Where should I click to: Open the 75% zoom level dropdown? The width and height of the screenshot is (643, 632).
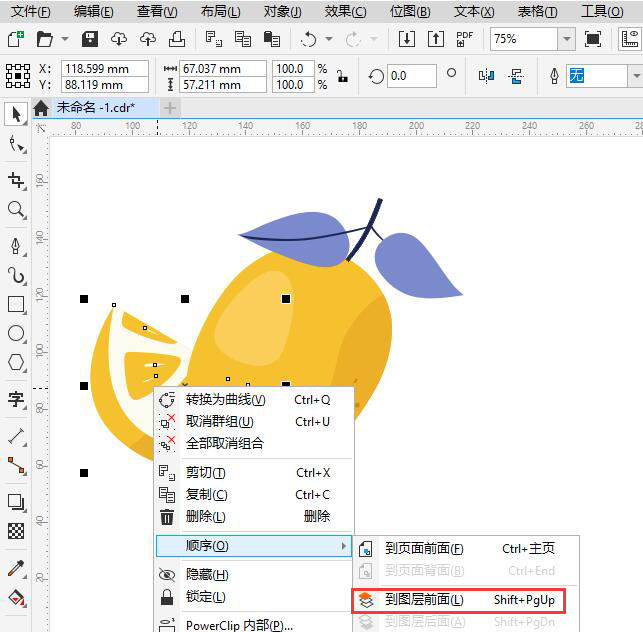coord(567,39)
